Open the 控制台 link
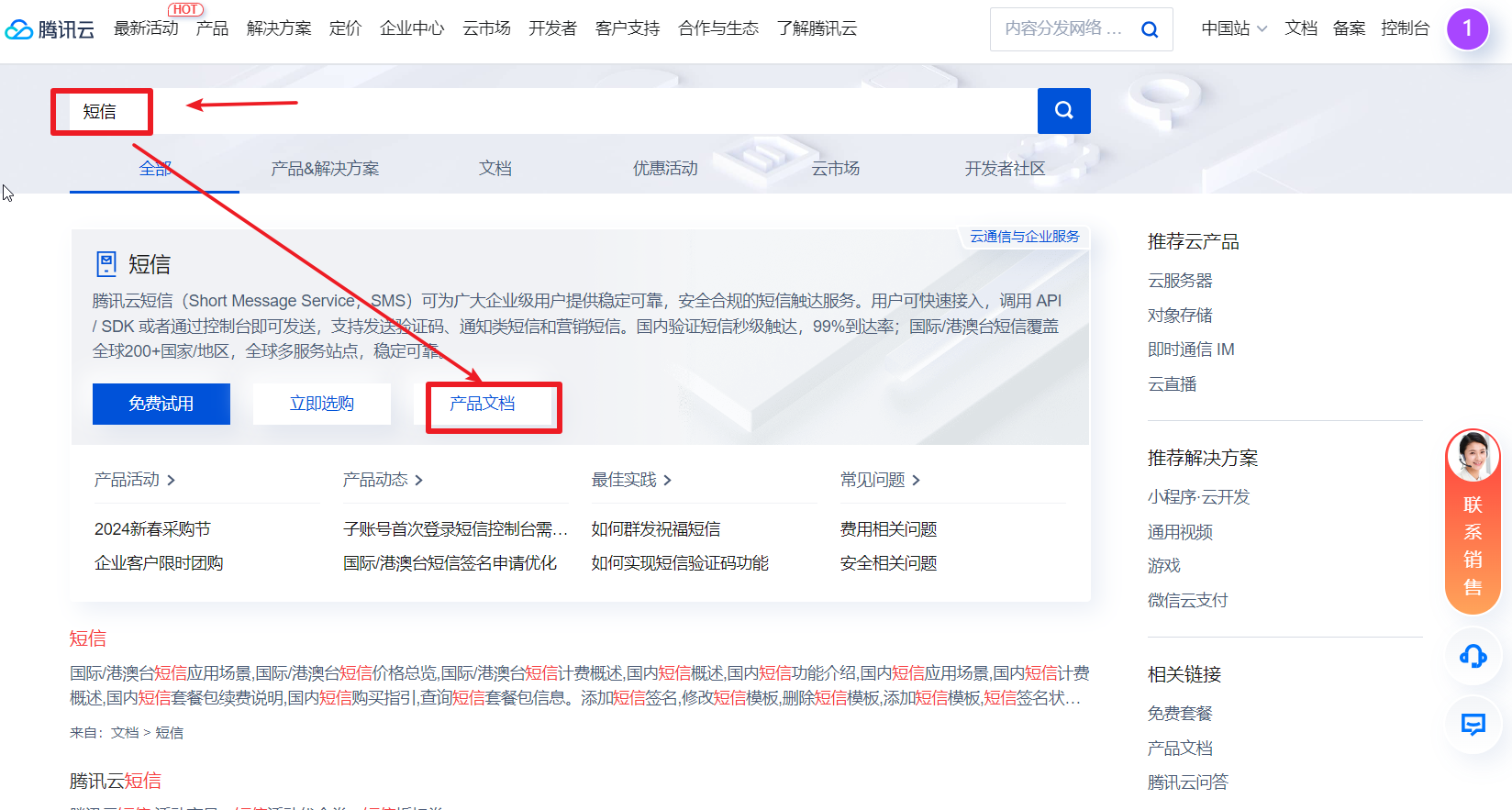The image size is (1512, 810). [1405, 28]
